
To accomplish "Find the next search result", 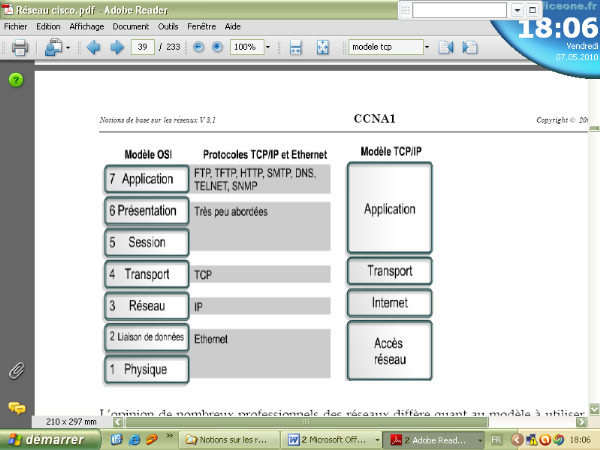I will [x=470, y=47].
